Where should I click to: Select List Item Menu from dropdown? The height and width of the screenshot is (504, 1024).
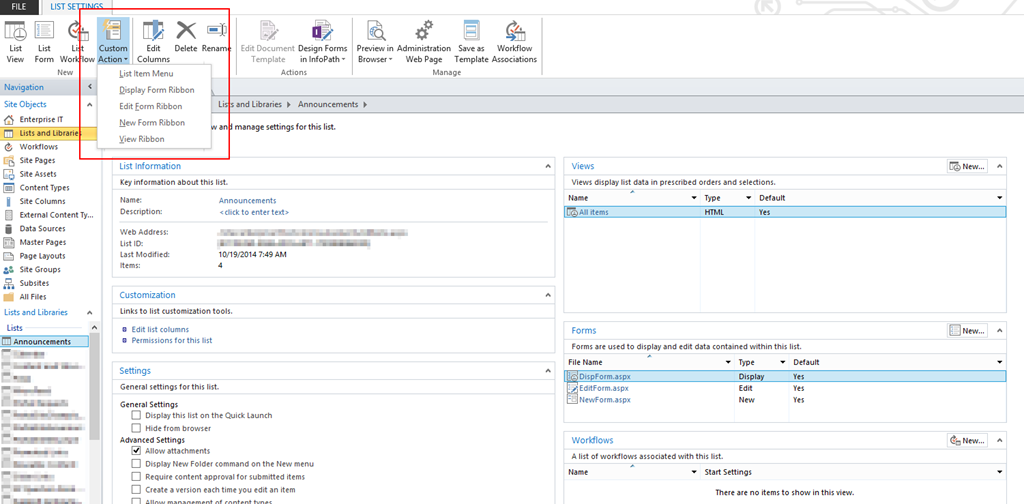(146, 74)
